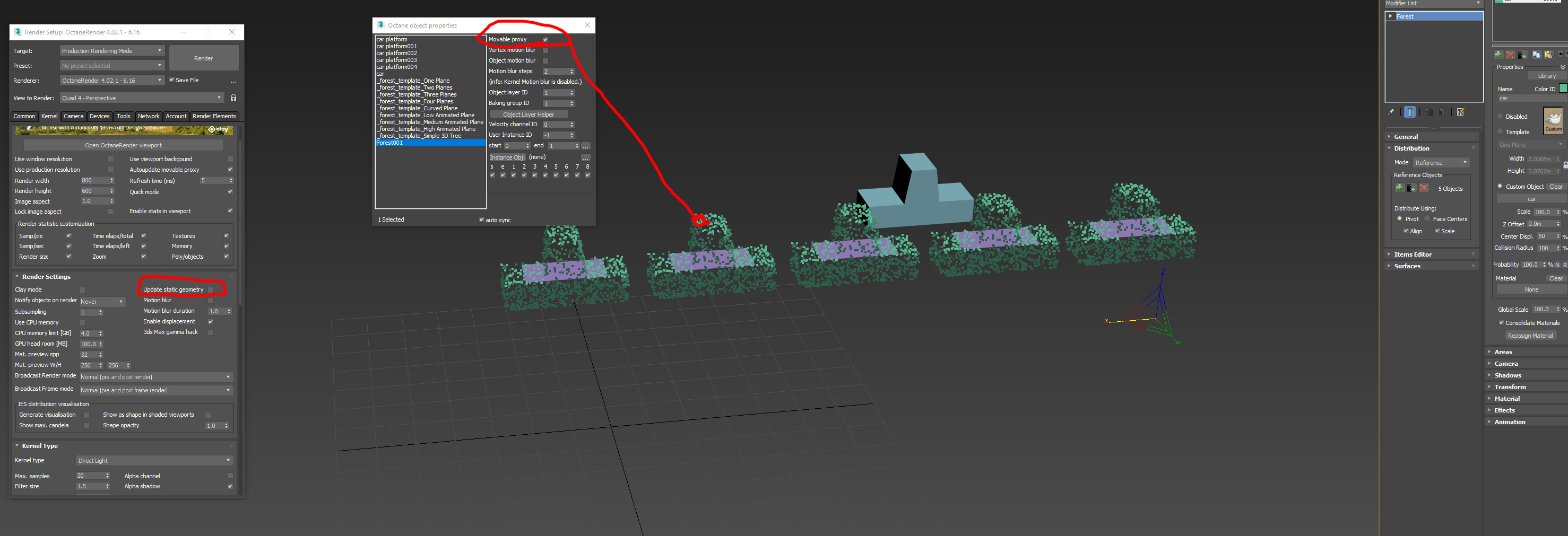
Task: Expand the Surfaces rollout
Action: [1432, 266]
